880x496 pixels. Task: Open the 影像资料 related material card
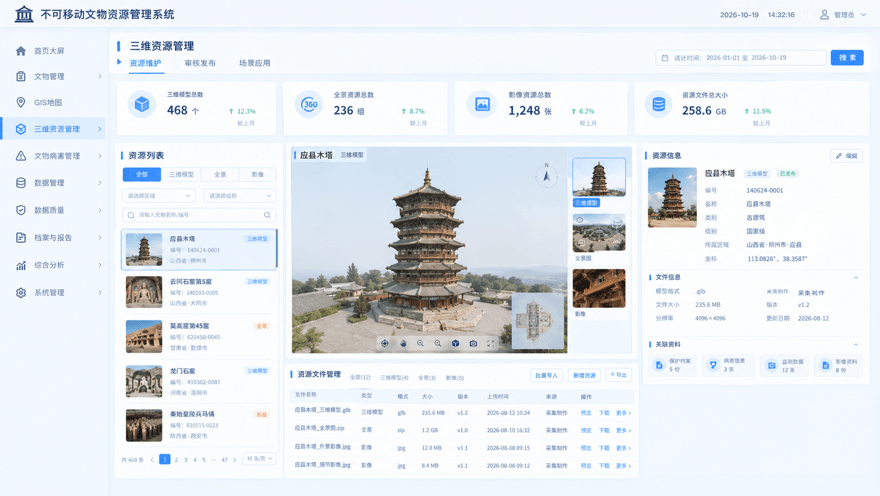(x=839, y=365)
